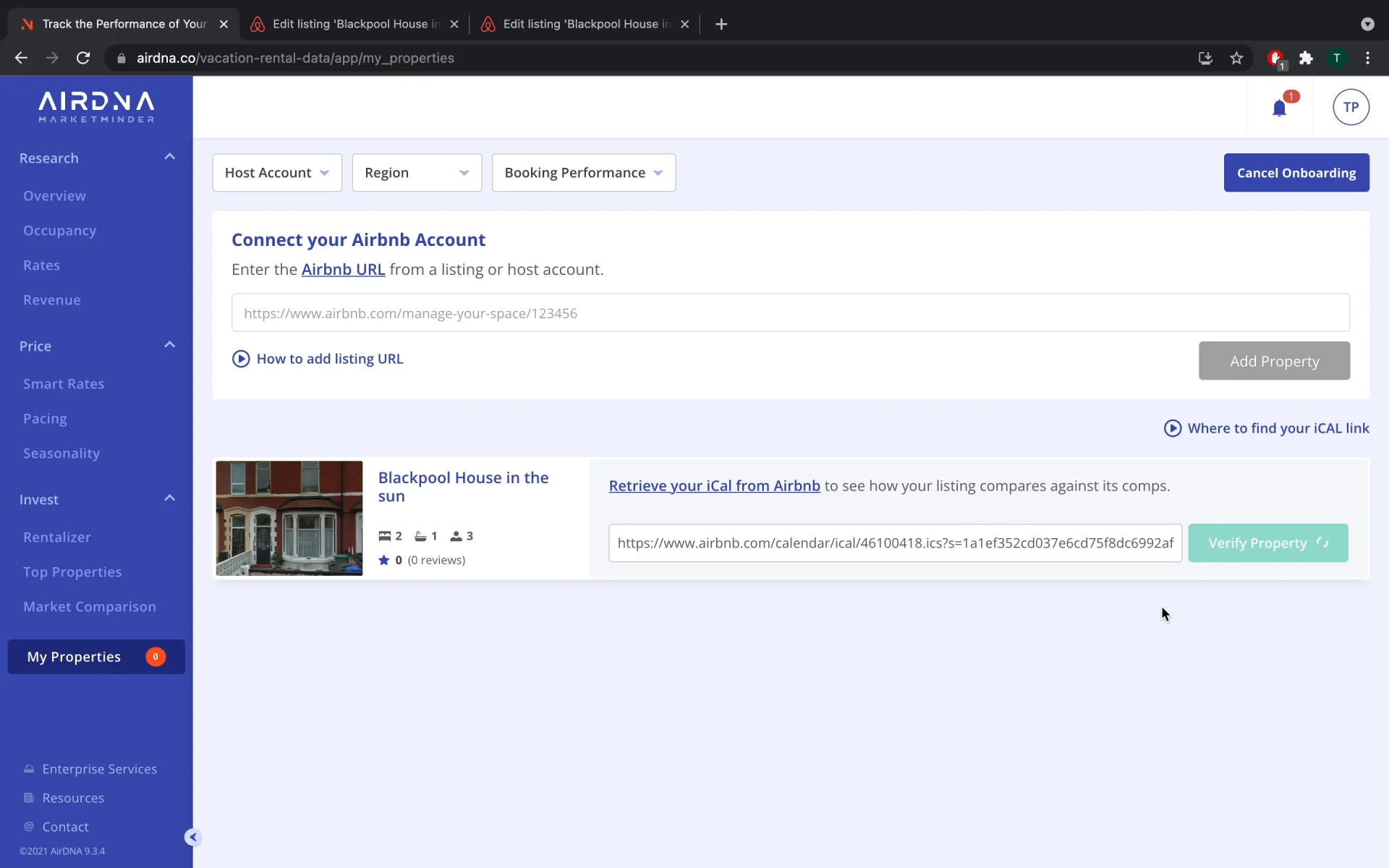Click the play icon beside Where to find your iCAL link
Screen dimensions: 1389x868
(x=1172, y=428)
